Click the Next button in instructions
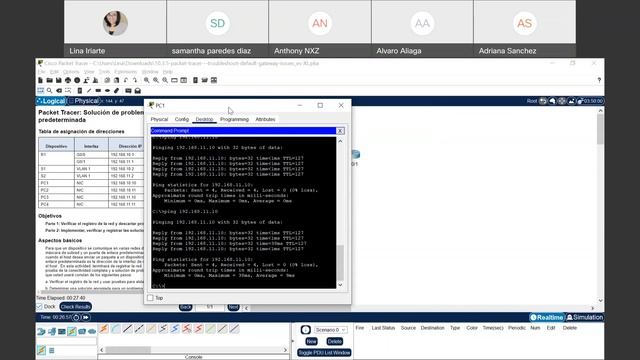The image size is (640, 360). [x=233, y=307]
